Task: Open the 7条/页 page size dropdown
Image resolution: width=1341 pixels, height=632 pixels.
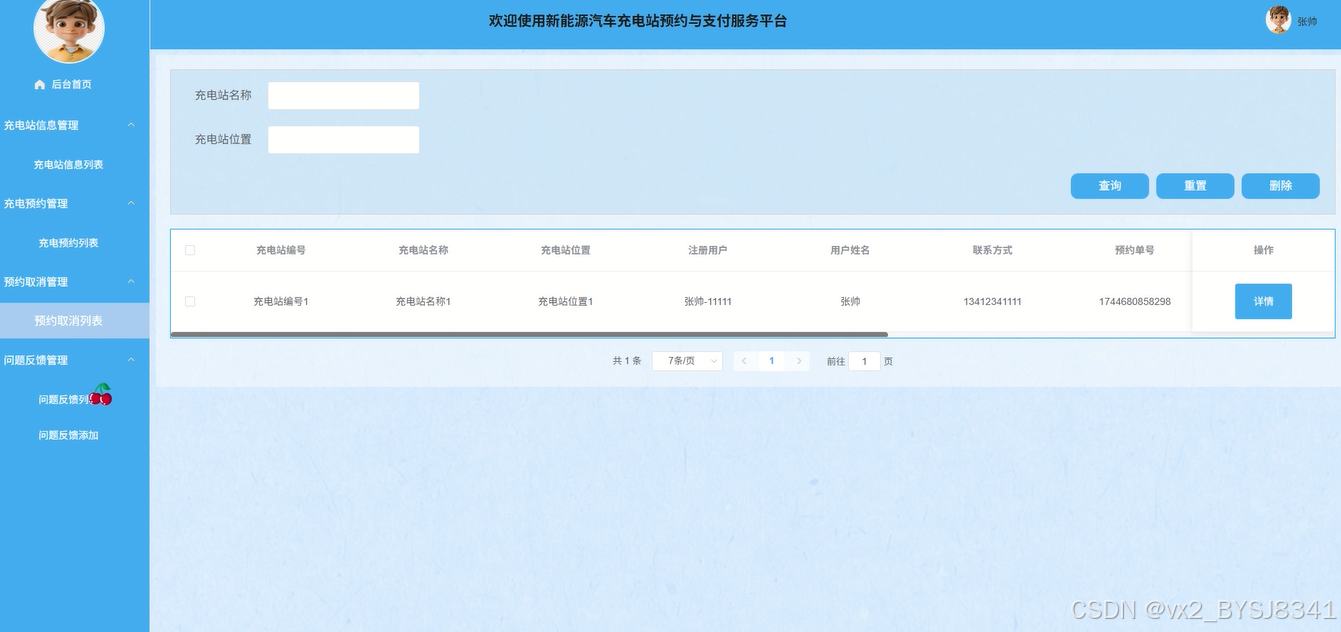Action: point(687,361)
